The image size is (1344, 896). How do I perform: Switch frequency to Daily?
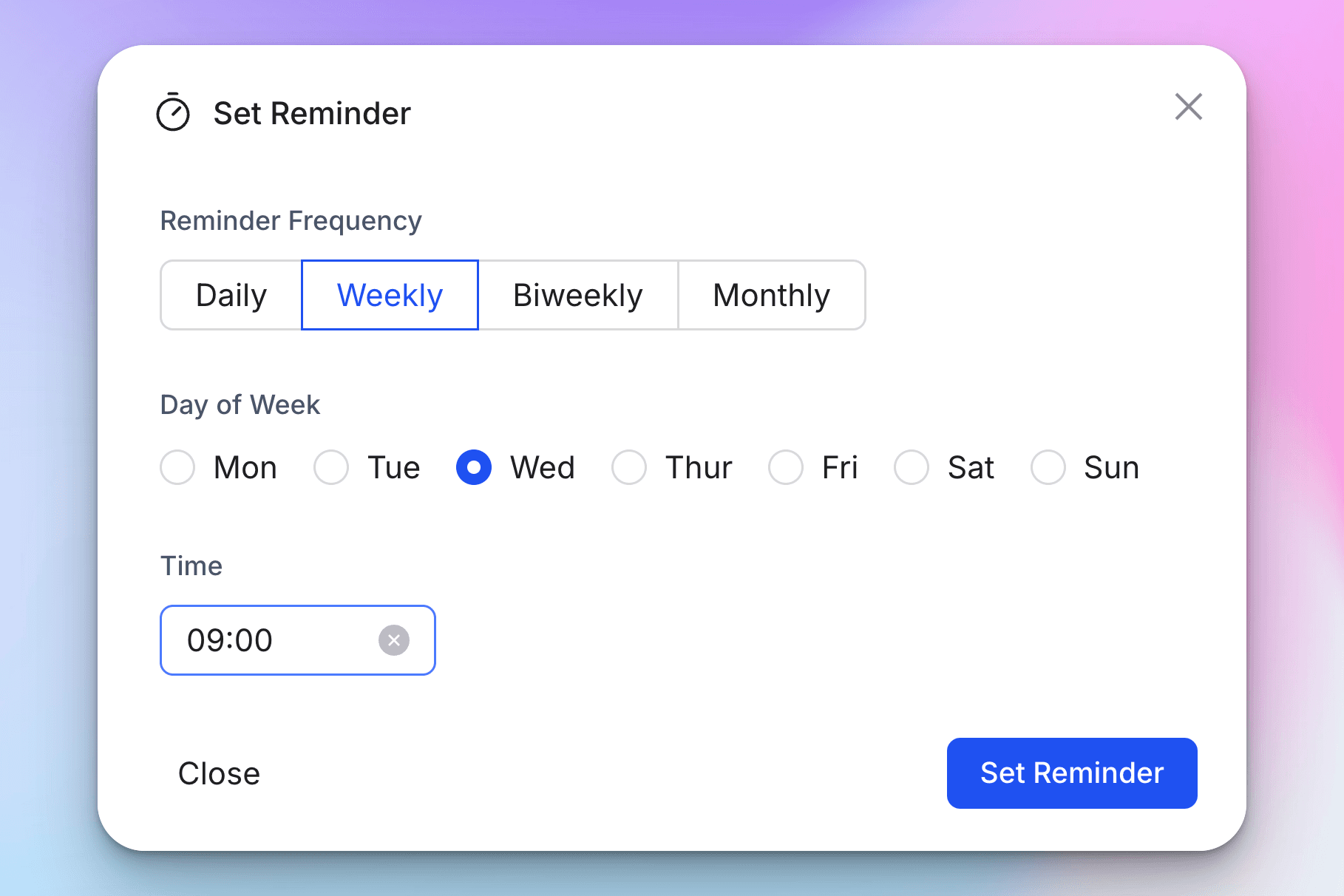231,295
